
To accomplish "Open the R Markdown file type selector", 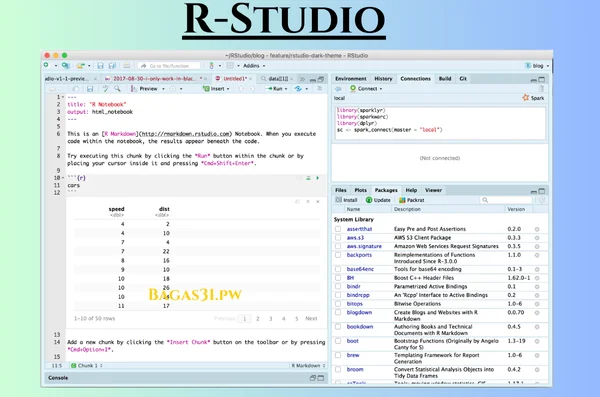I will pos(308,366).
